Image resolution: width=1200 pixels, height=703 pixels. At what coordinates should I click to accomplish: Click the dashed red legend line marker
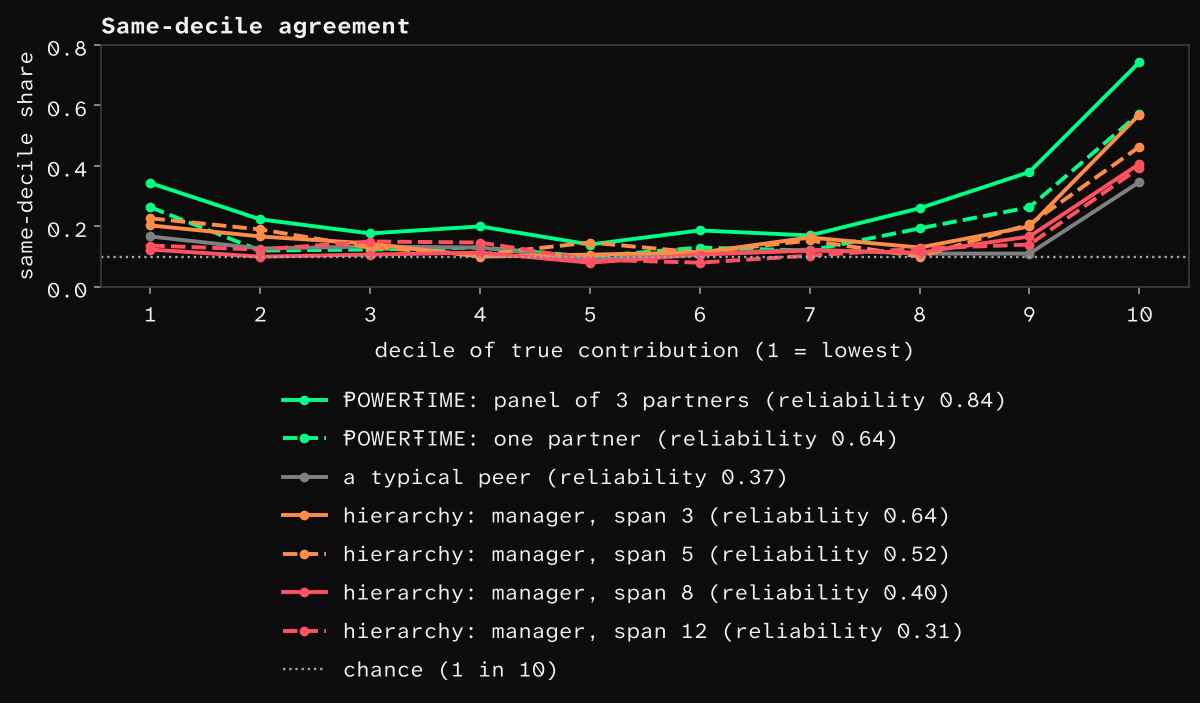(304, 631)
